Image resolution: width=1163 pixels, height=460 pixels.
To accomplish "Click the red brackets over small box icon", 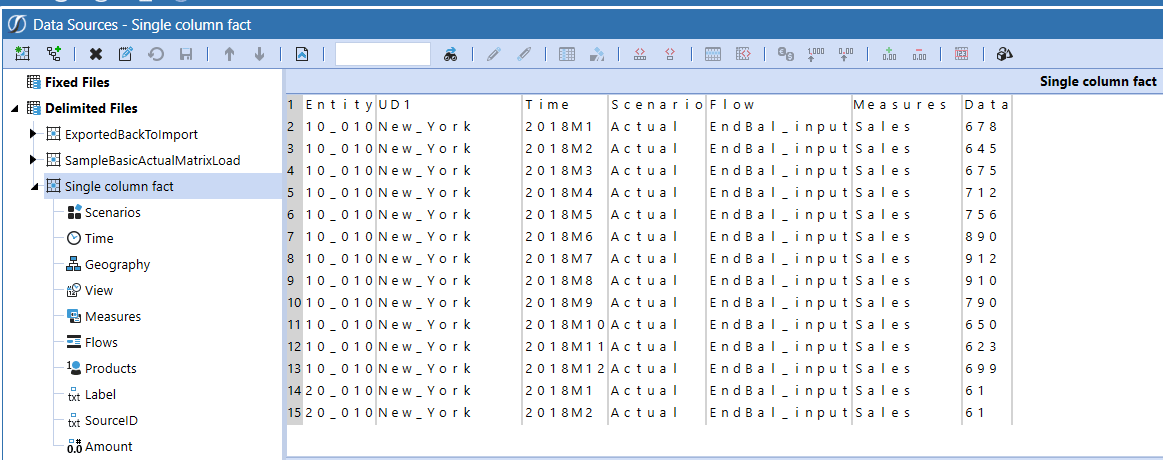I will coord(670,53).
